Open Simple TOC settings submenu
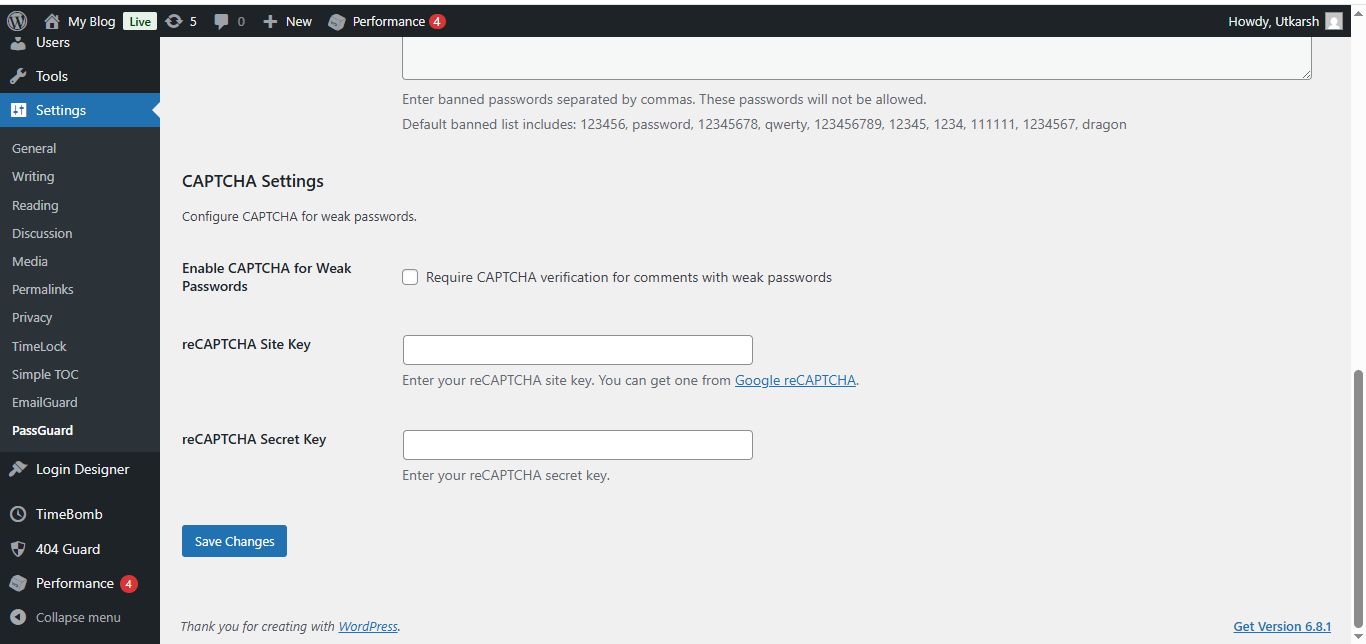The height and width of the screenshot is (644, 1366). [x=45, y=374]
